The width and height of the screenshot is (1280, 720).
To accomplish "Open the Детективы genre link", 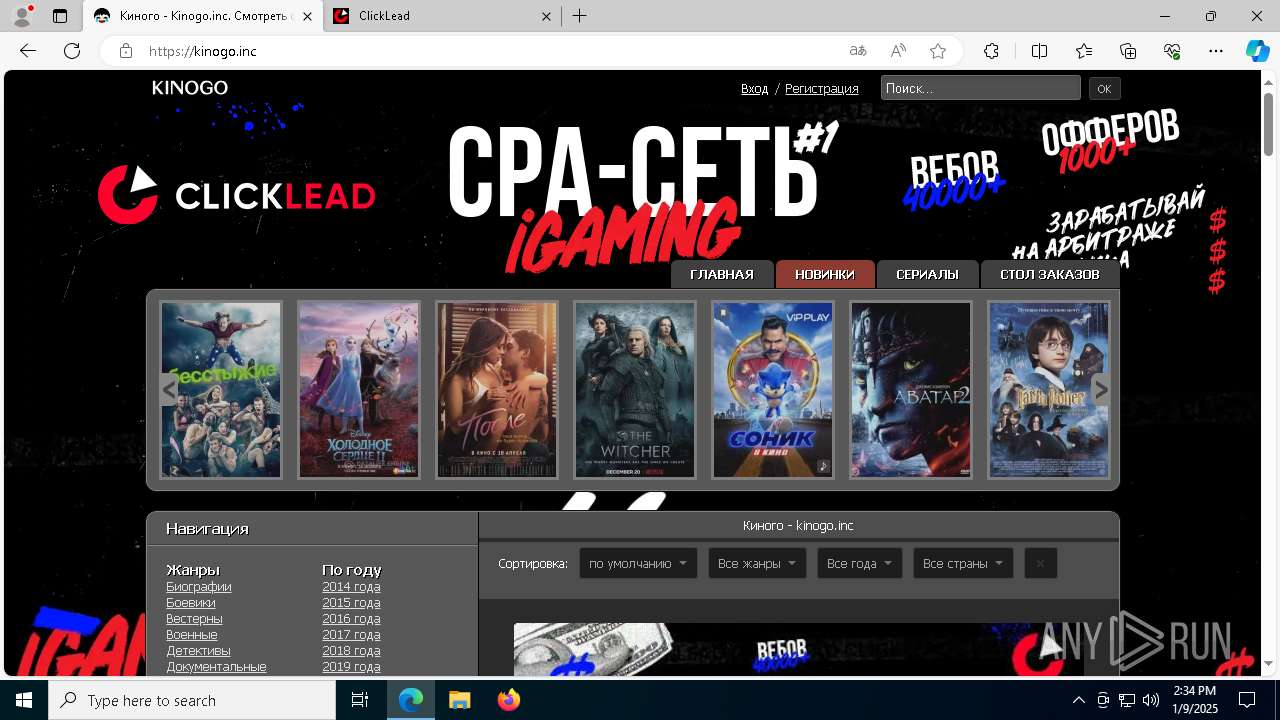I will 198,651.
